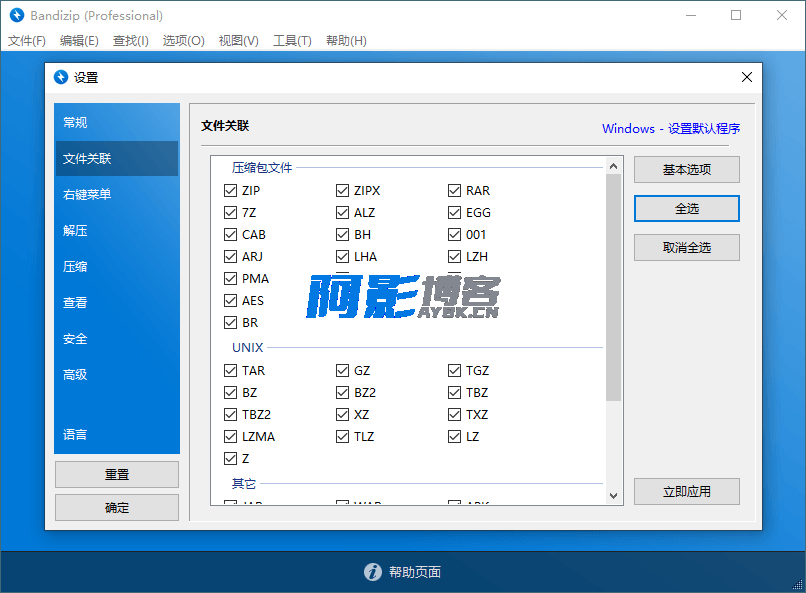
Task: Toggle the PMA checkbox
Action: pyautogui.click(x=230, y=279)
